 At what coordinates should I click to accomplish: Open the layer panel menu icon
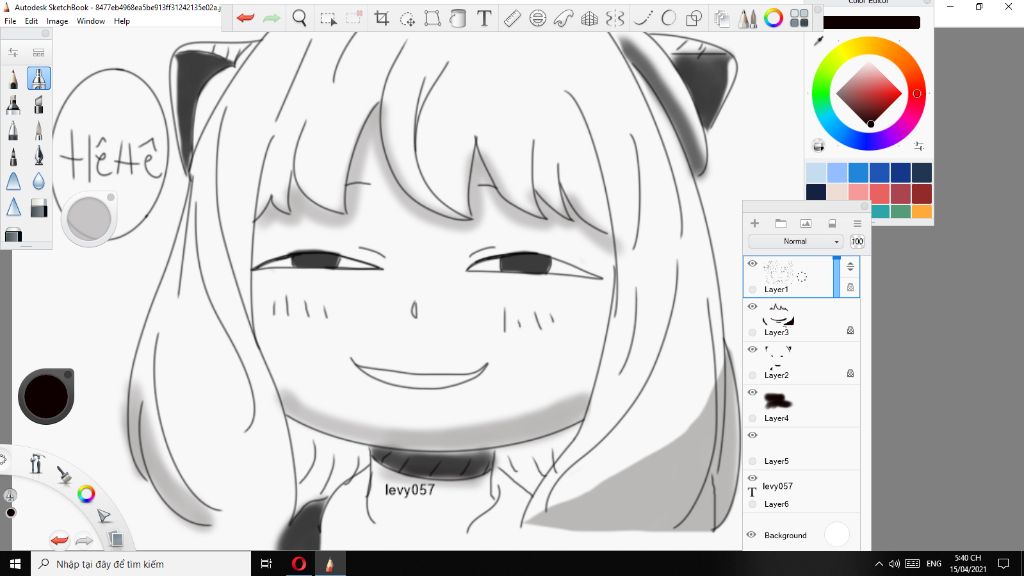(x=857, y=223)
